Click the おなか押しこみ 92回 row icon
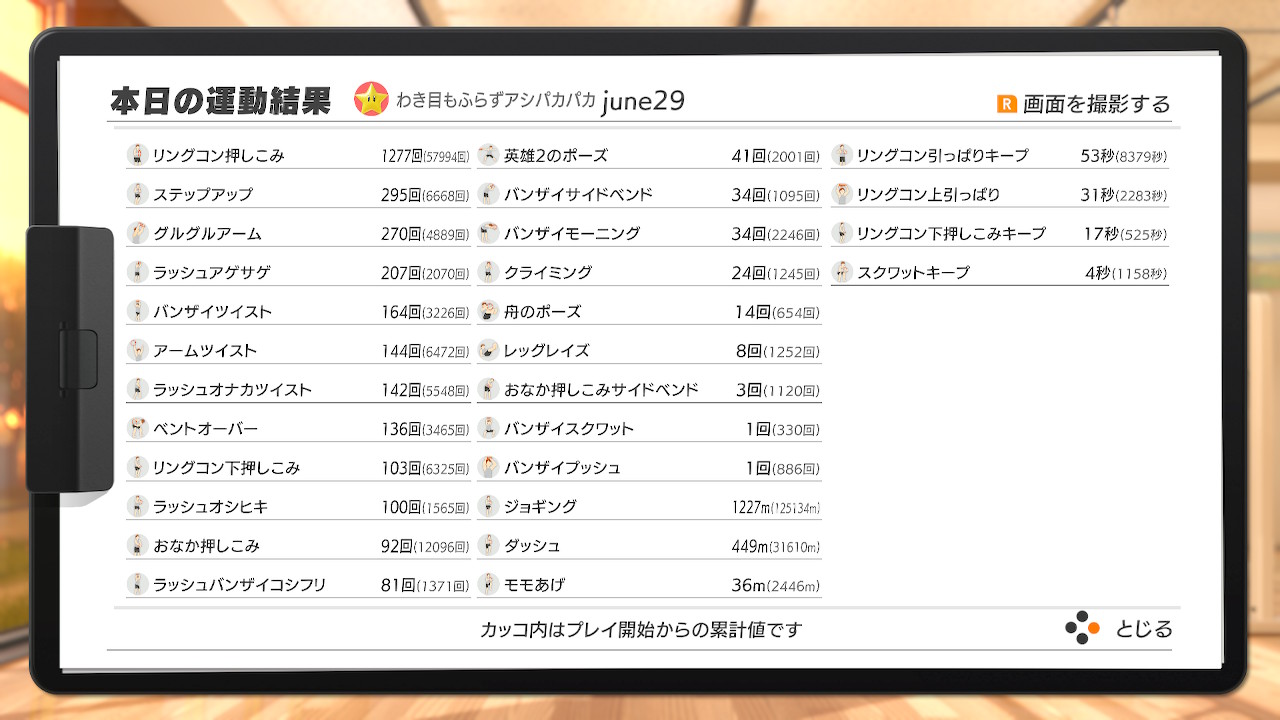Viewport: 1280px width, 720px height. tap(138, 545)
